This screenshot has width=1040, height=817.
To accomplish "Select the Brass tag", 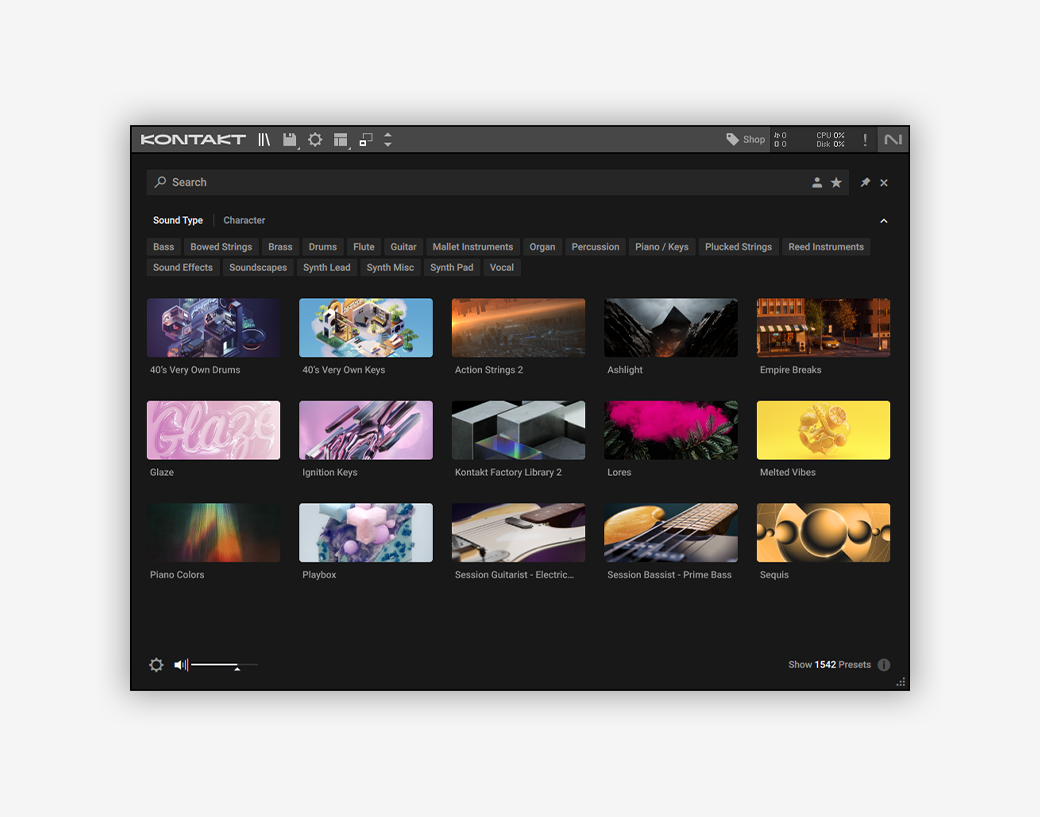I will click(x=280, y=247).
